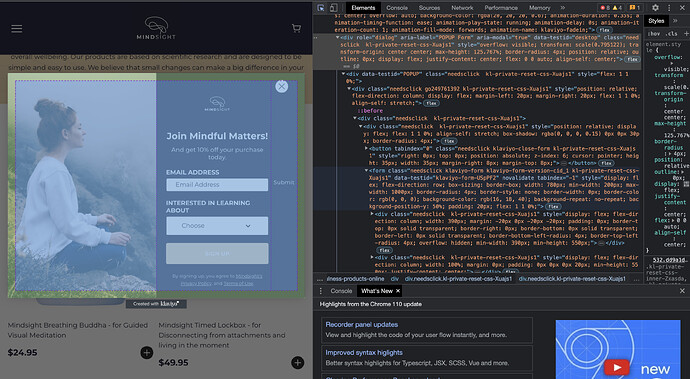Click the Created with Klaviyo badge
The image size is (690, 379).
(156, 304)
